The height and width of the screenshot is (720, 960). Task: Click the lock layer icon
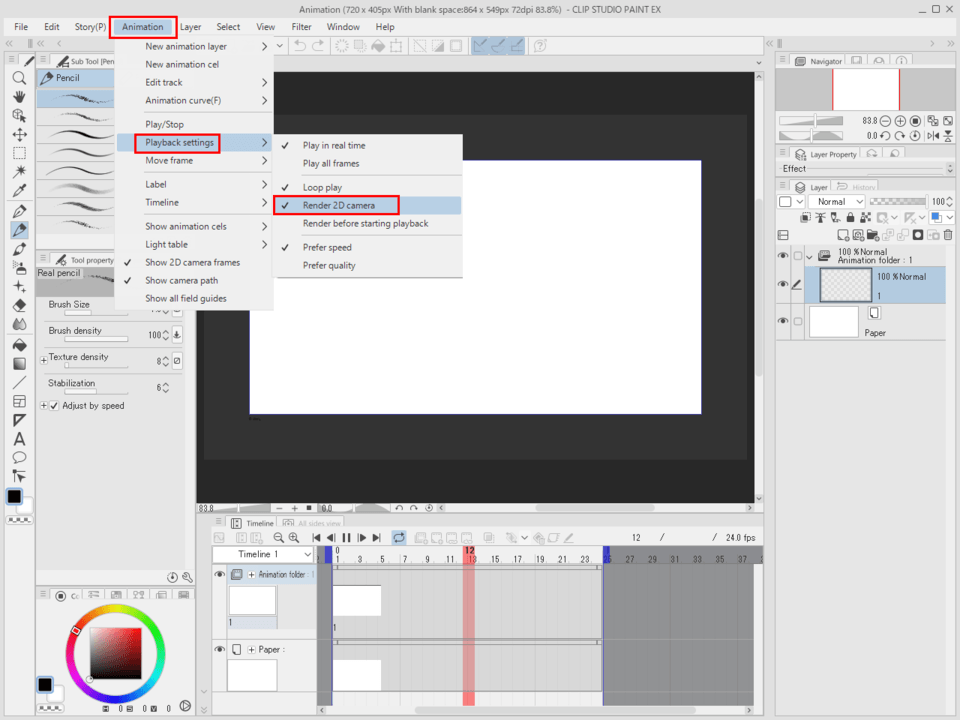pyautogui.click(x=850, y=217)
